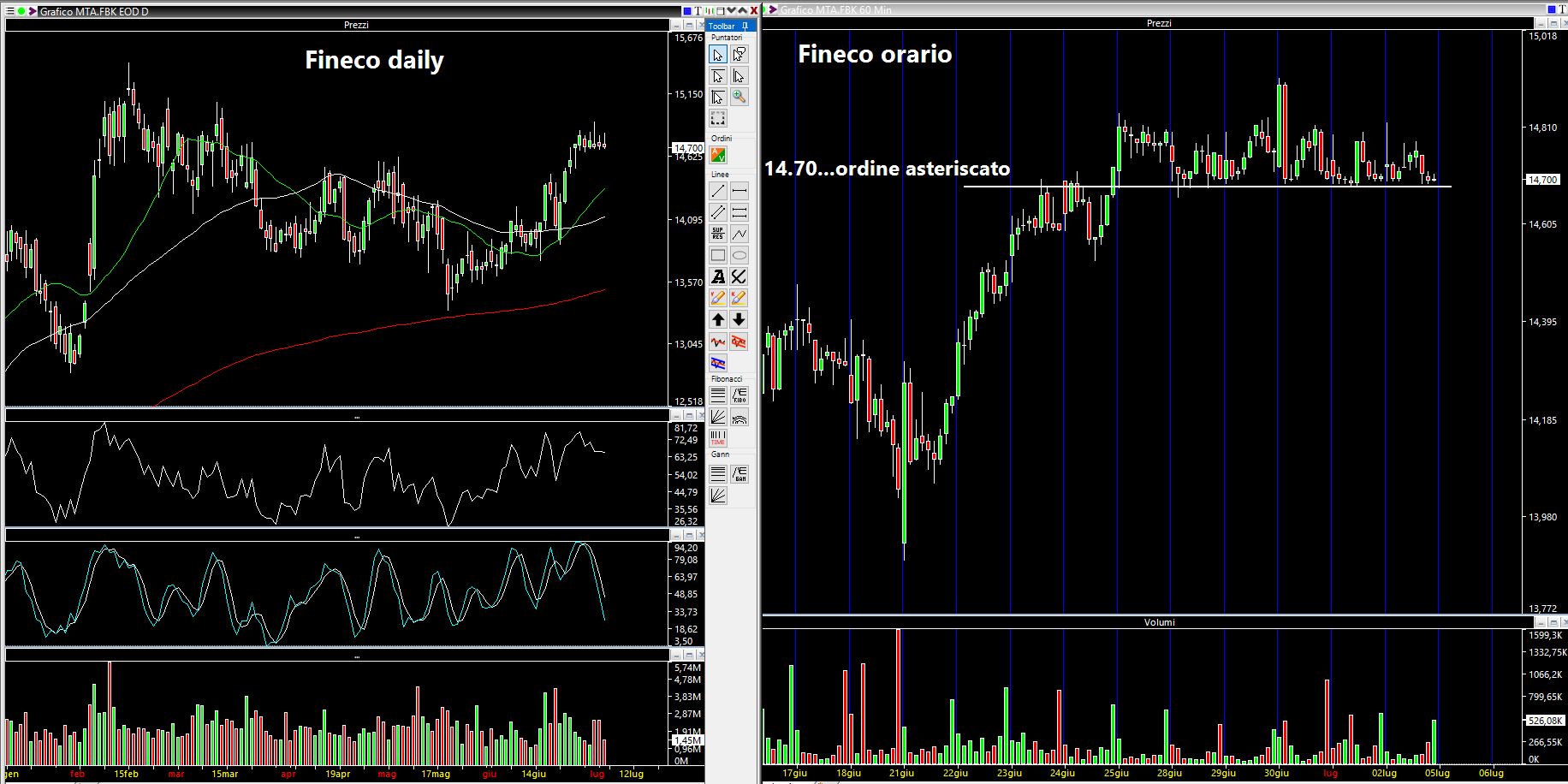Select the Fibonacci arcs tool
Screen dimensions: 1568x784
pyautogui.click(x=739, y=417)
